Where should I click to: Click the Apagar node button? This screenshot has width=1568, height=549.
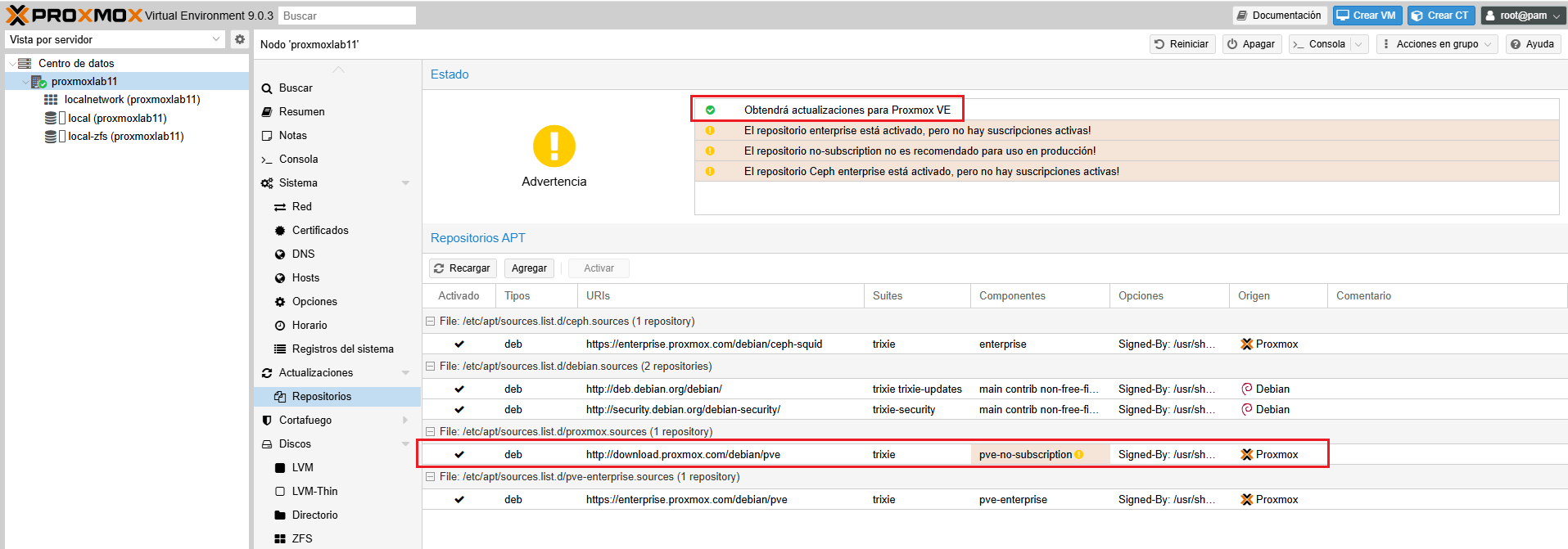click(1251, 44)
